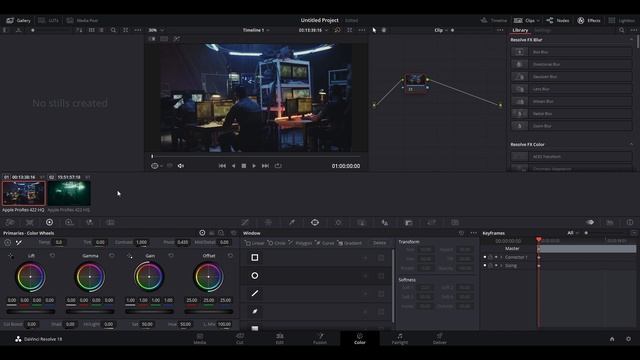This screenshot has height=360, width=640.
Task: Click the viewer scrub bar
Action: click(x=256, y=156)
